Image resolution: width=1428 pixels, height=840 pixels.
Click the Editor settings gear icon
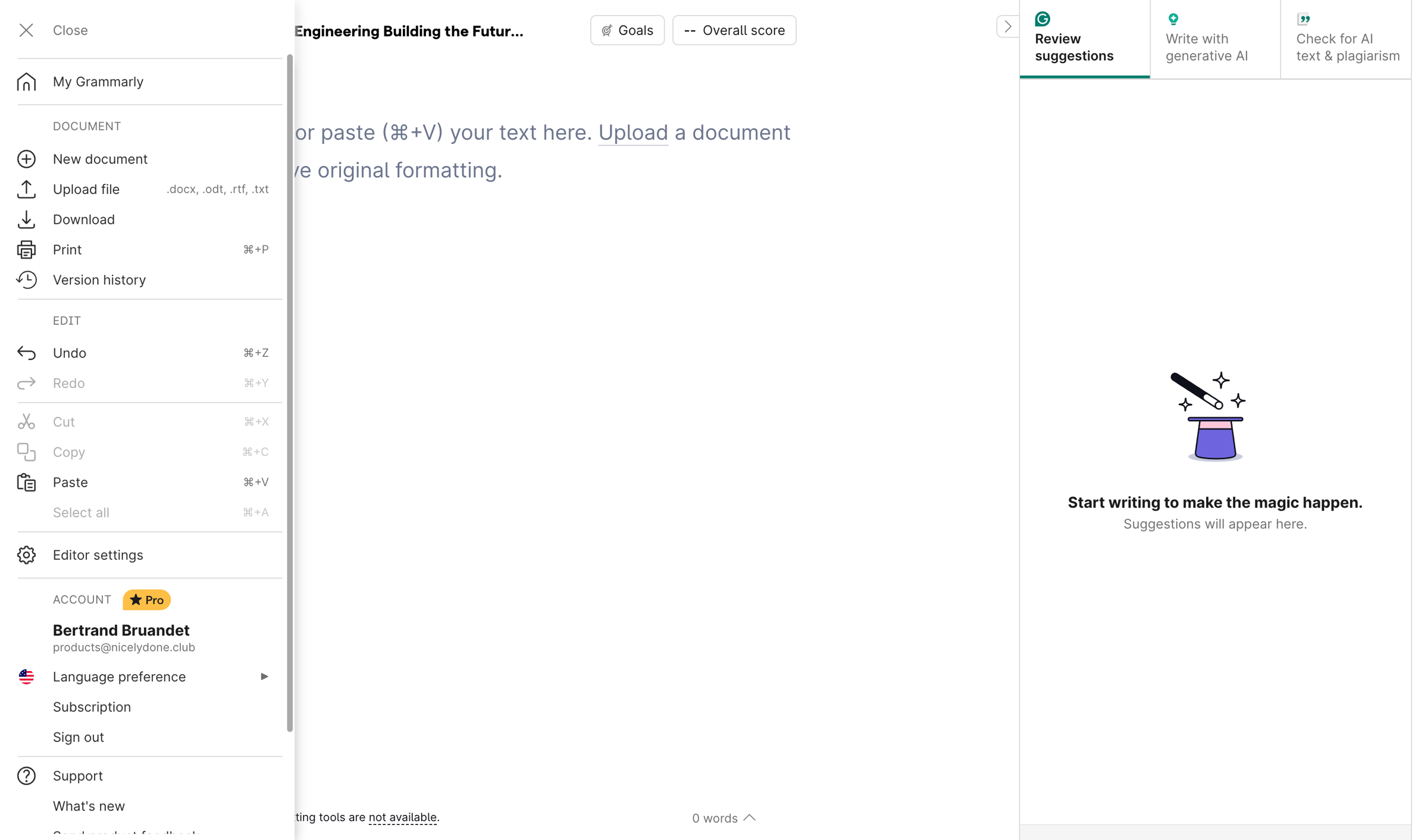click(x=26, y=555)
